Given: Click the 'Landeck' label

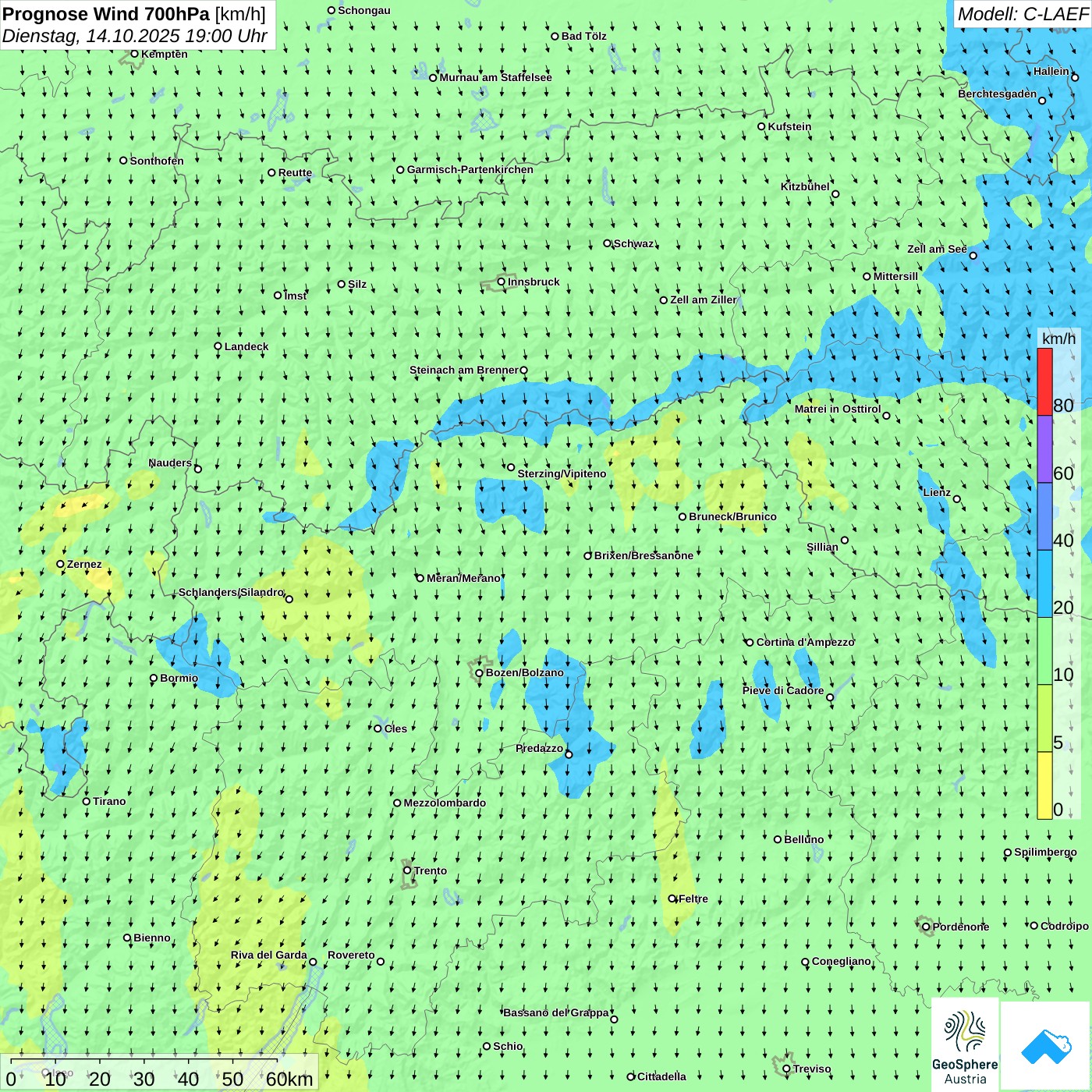Looking at the screenshot, I should point(246,346).
